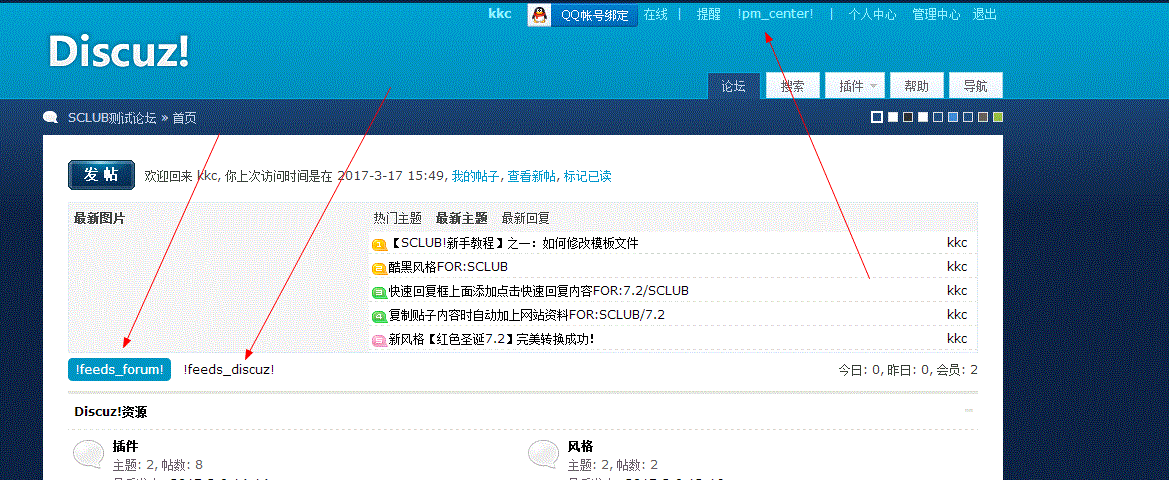The height and width of the screenshot is (480, 1169).
Task: Click the pink number 5 icon before 新风格
Action: tap(379, 341)
